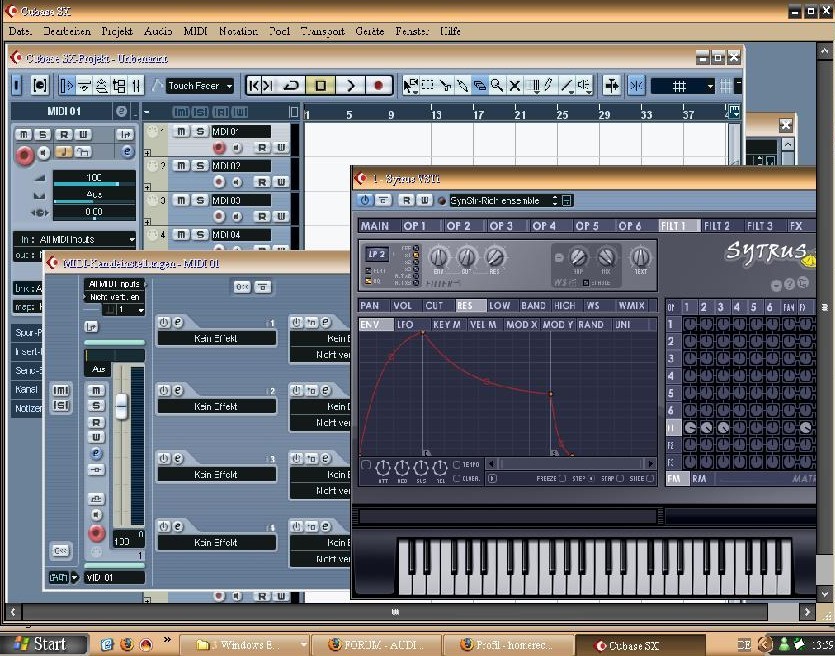835x656 pixels.
Task: Expand the quick launch overflow chevron
Action: point(168,640)
